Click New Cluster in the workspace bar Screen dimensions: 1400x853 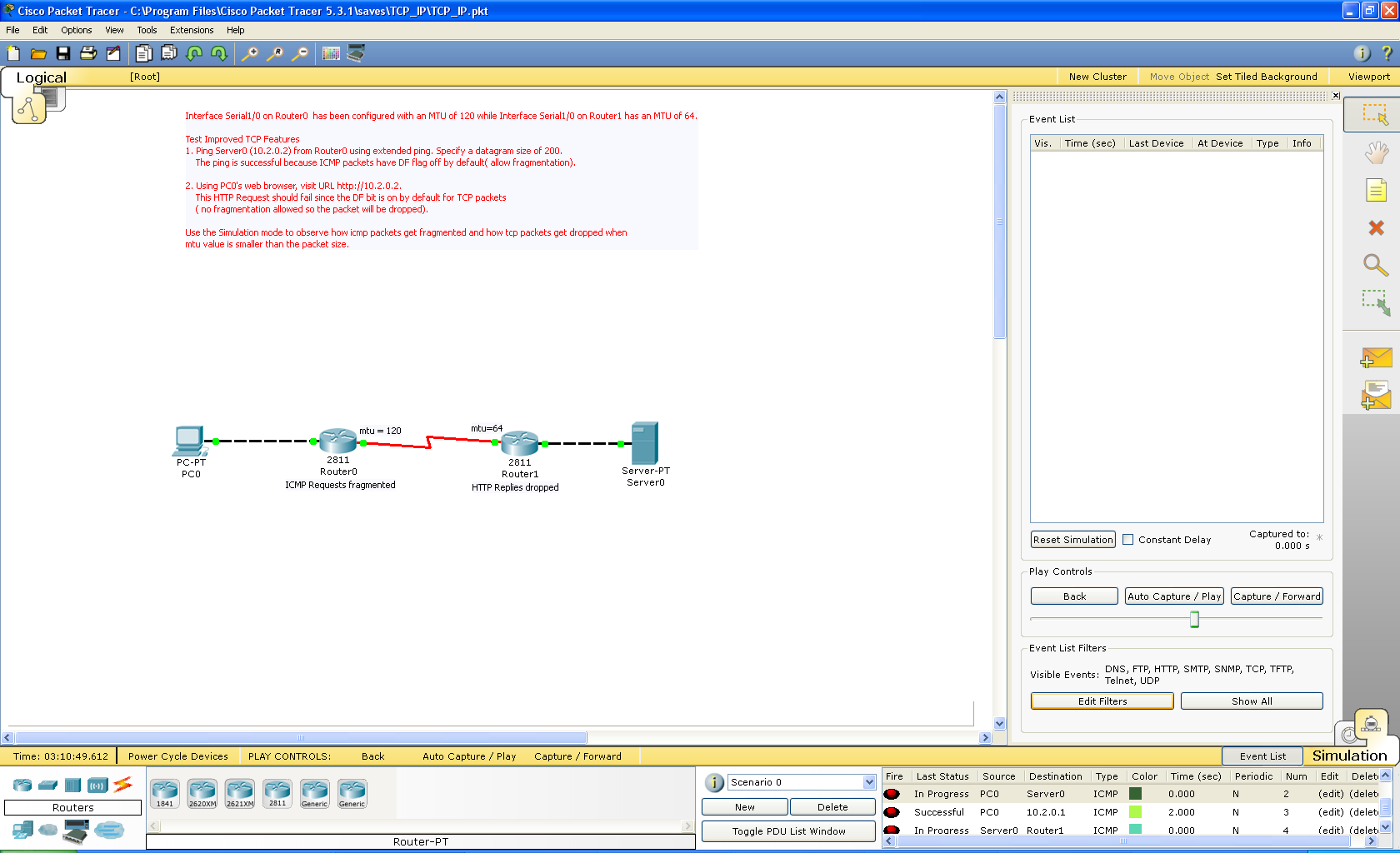pos(1097,77)
